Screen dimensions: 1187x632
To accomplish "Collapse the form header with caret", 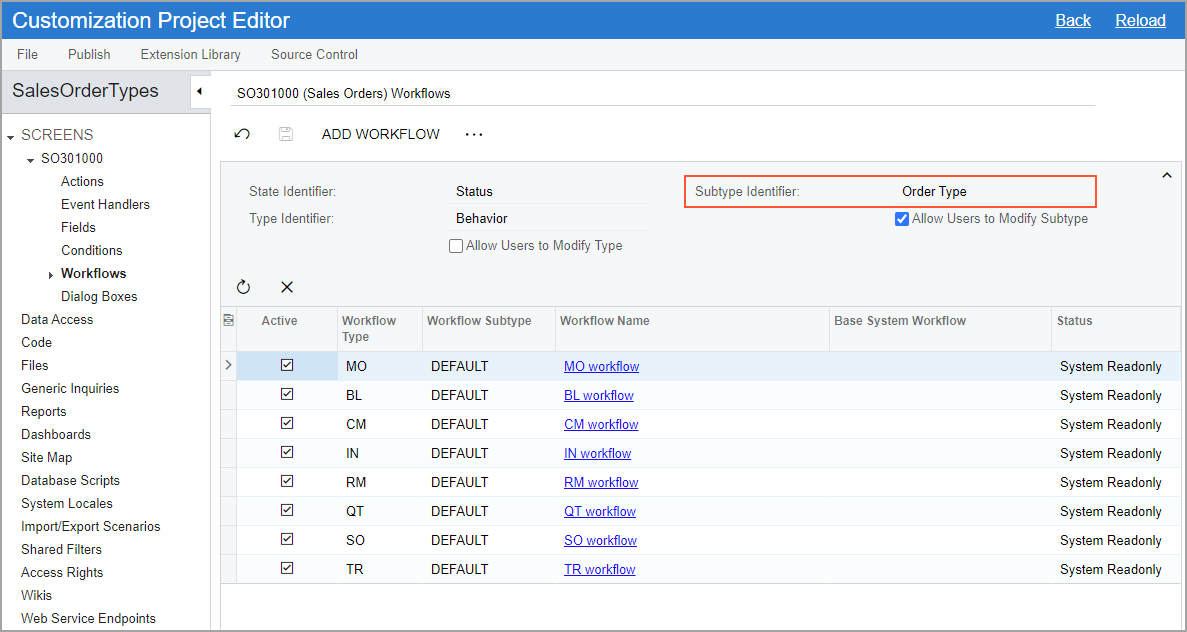I will (x=1166, y=176).
